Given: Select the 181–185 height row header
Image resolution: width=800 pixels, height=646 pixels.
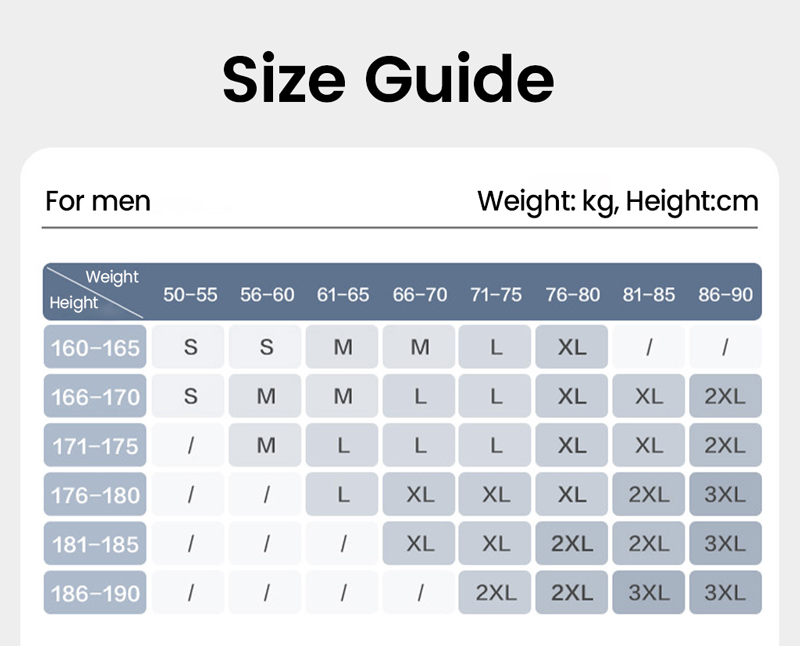Looking at the screenshot, I should pyautogui.click(x=95, y=544).
